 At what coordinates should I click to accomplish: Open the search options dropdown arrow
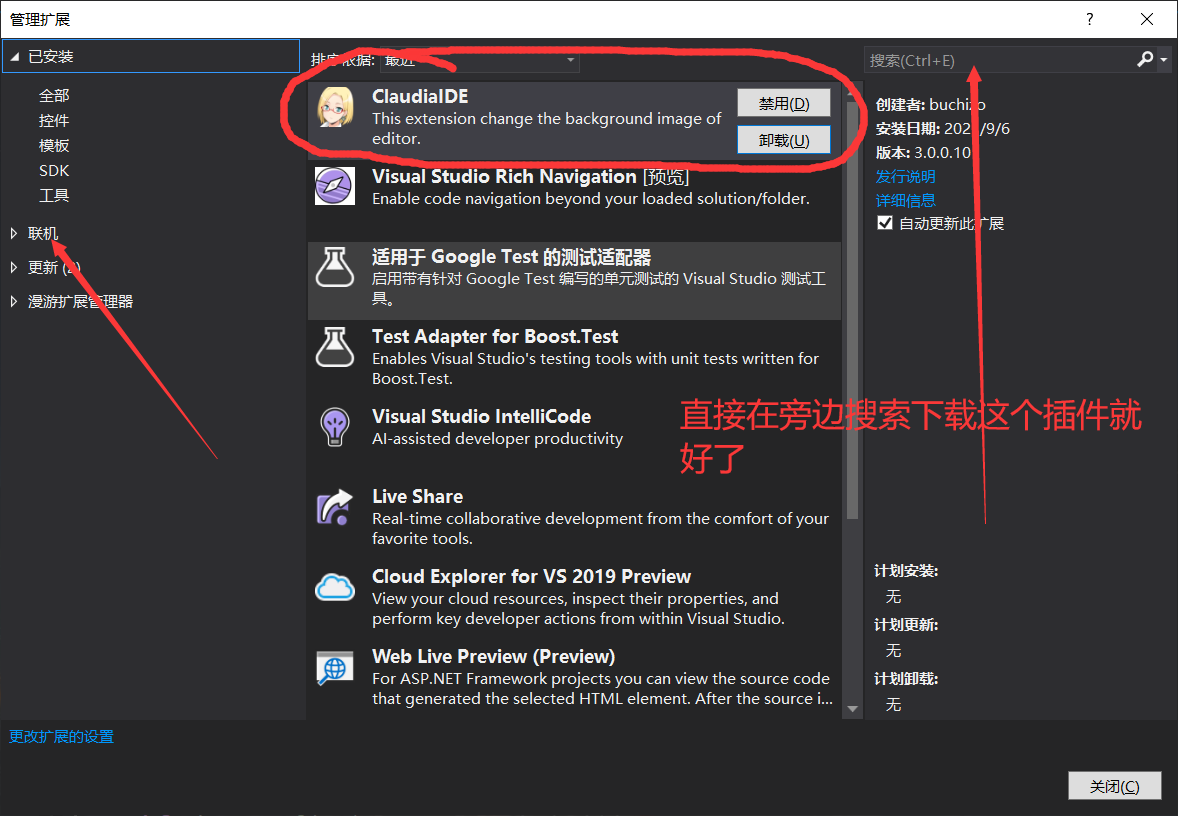(1164, 59)
